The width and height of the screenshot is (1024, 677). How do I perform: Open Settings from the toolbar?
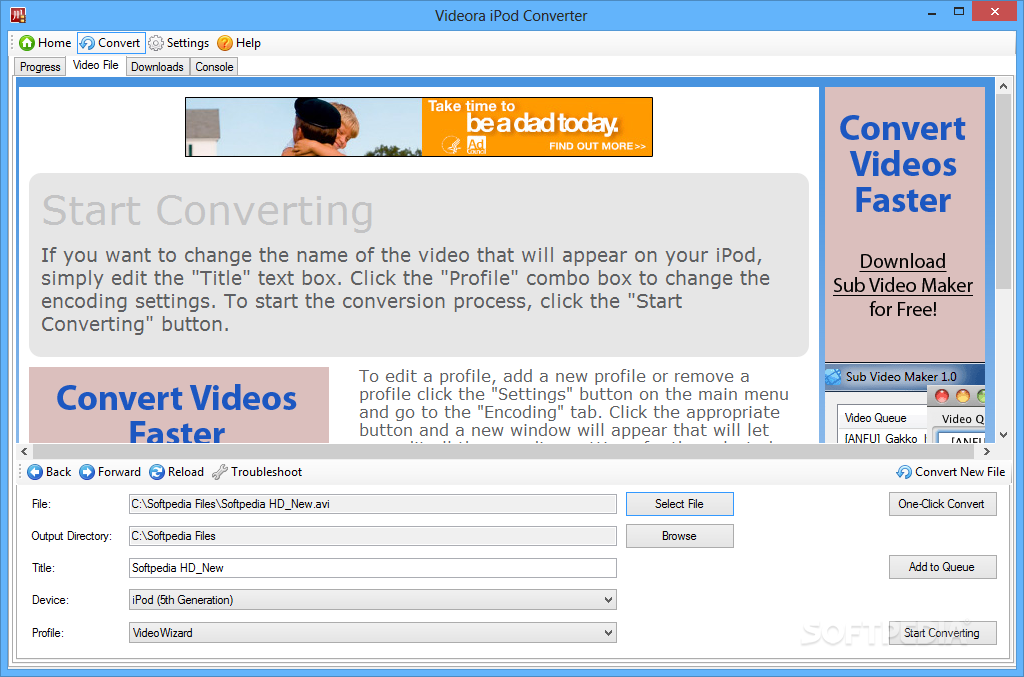178,43
